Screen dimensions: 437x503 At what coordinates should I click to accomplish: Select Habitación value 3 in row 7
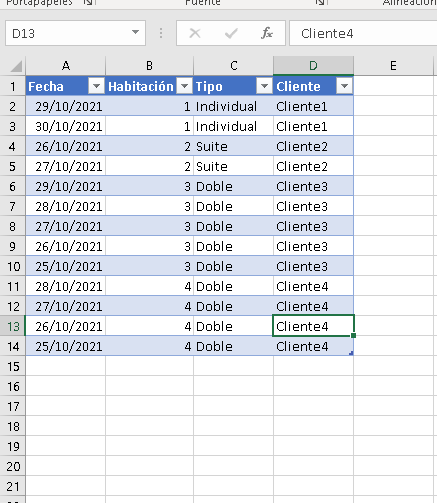pos(149,206)
